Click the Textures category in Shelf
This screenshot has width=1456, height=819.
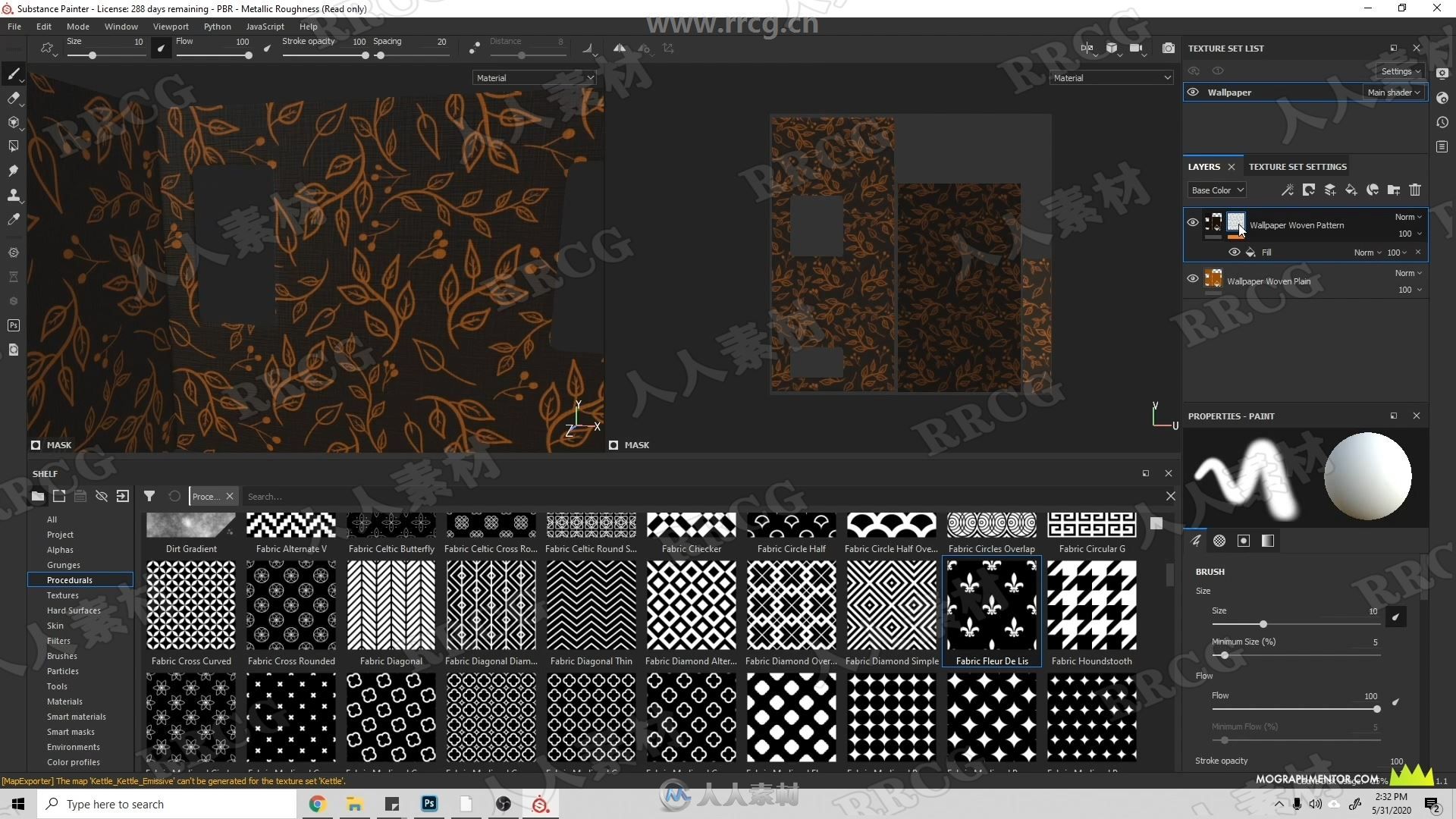coord(63,595)
